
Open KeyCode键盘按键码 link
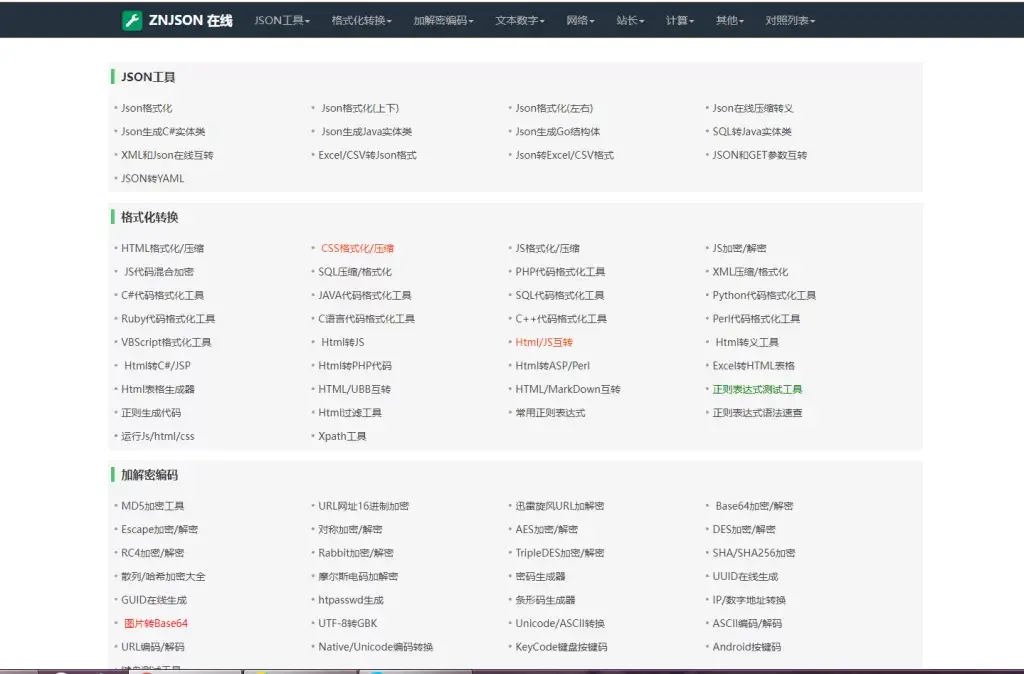coord(562,647)
